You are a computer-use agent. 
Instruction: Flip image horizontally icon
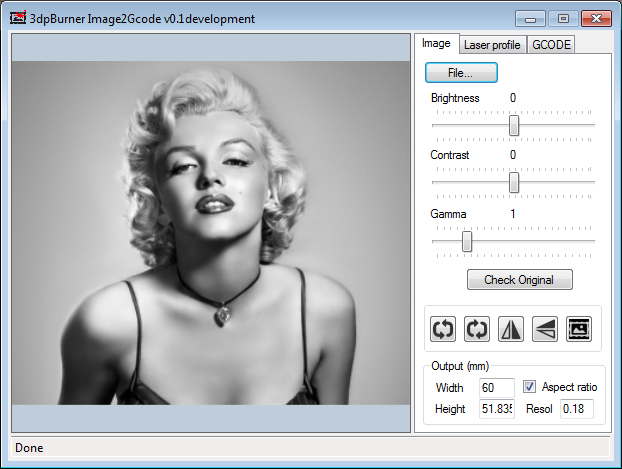511,329
